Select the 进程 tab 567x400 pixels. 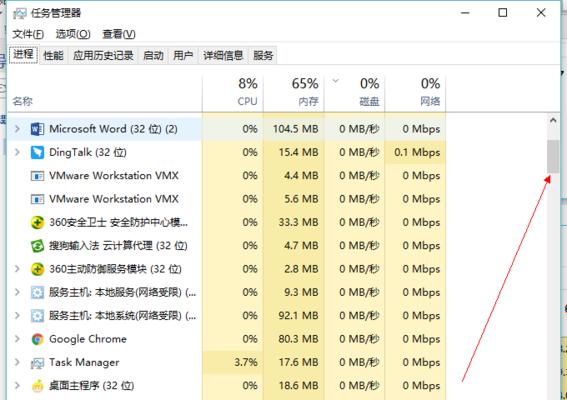click(24, 55)
